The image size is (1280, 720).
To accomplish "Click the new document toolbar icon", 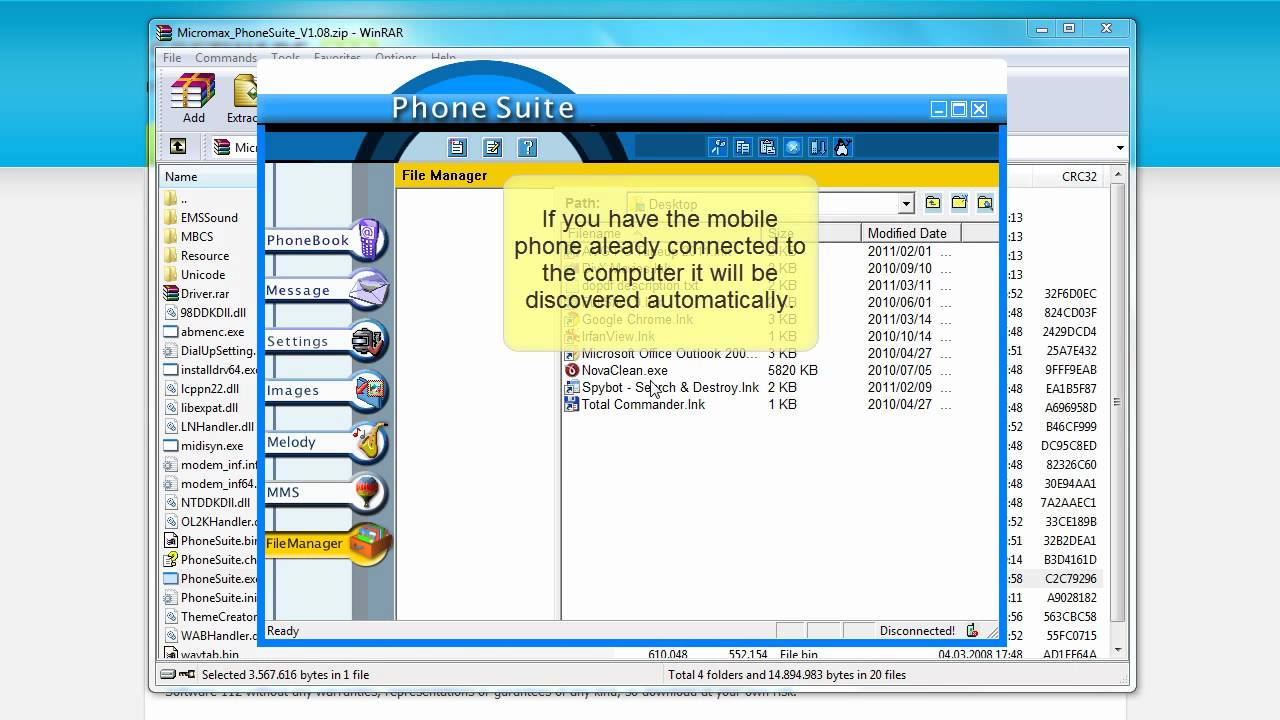I will point(457,147).
